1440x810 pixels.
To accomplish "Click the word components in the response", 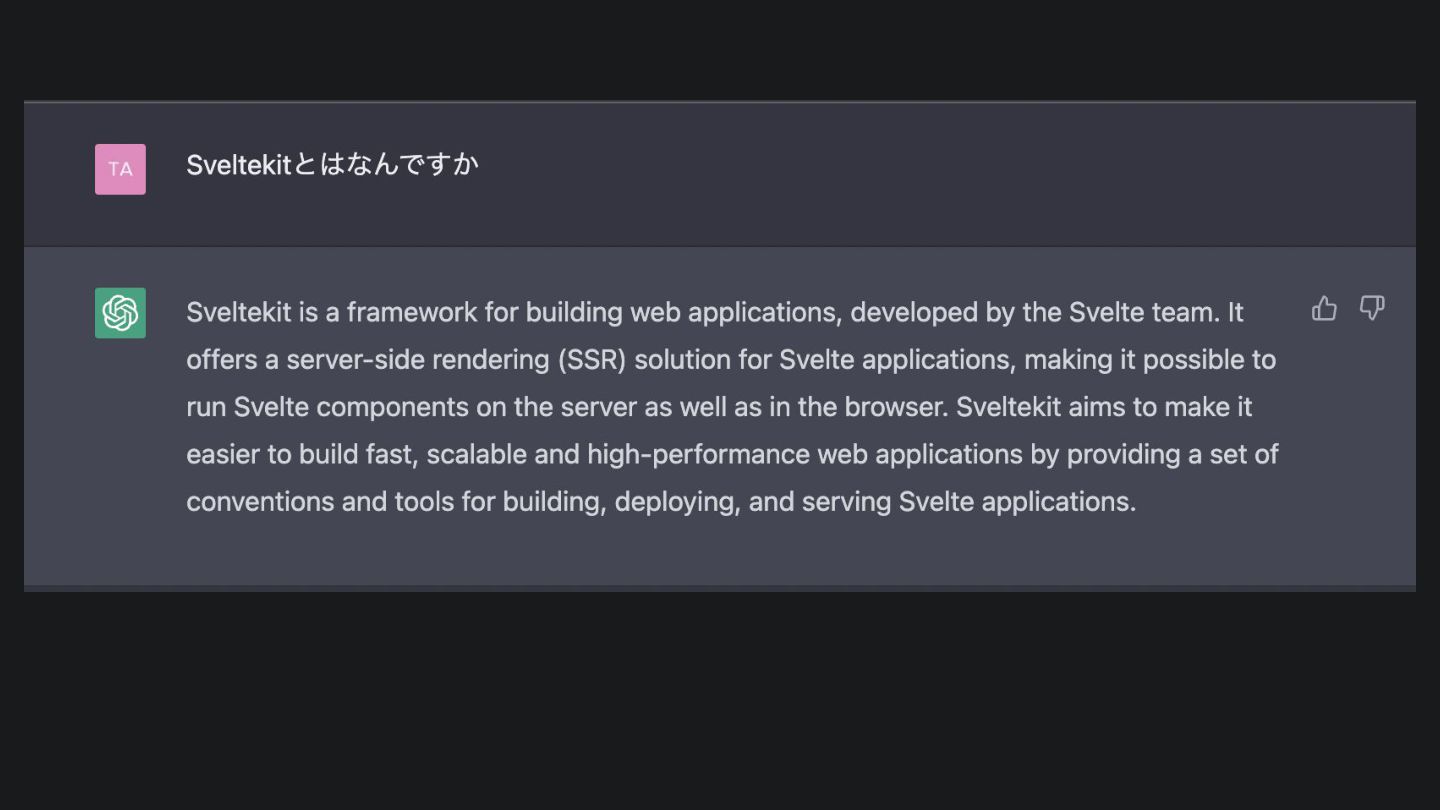I will tap(392, 408).
